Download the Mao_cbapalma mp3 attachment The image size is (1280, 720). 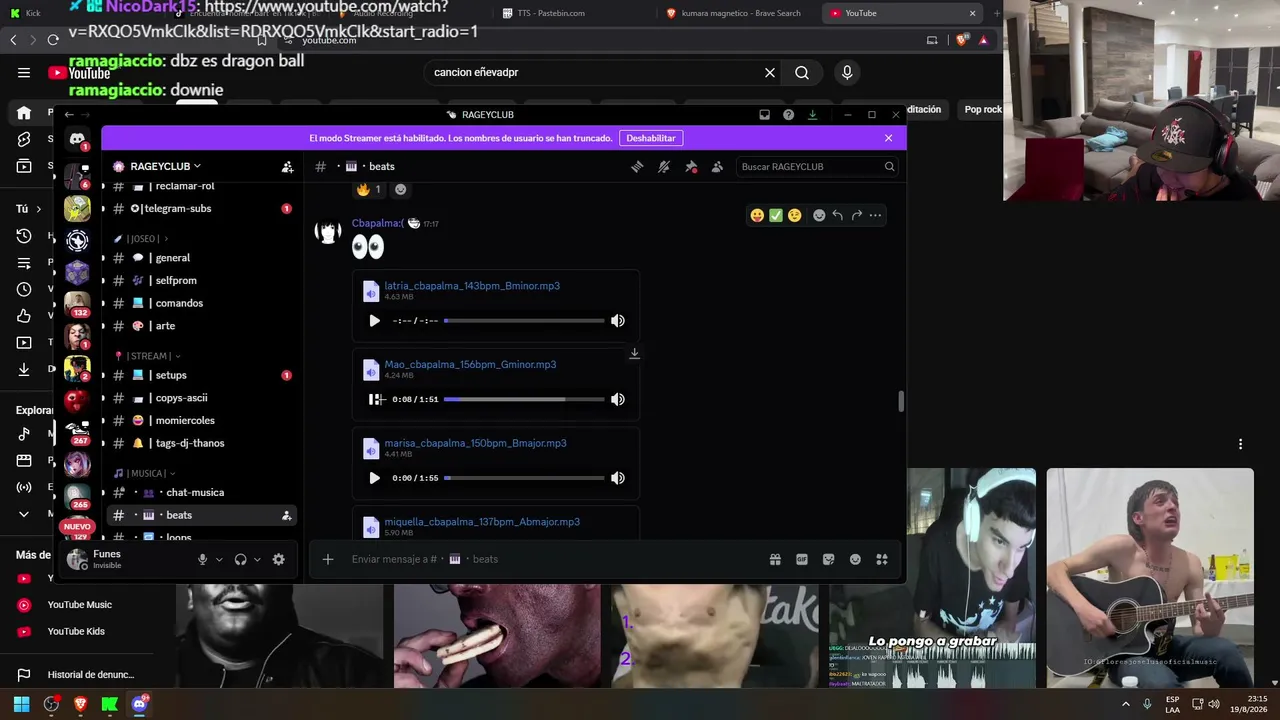pos(634,353)
